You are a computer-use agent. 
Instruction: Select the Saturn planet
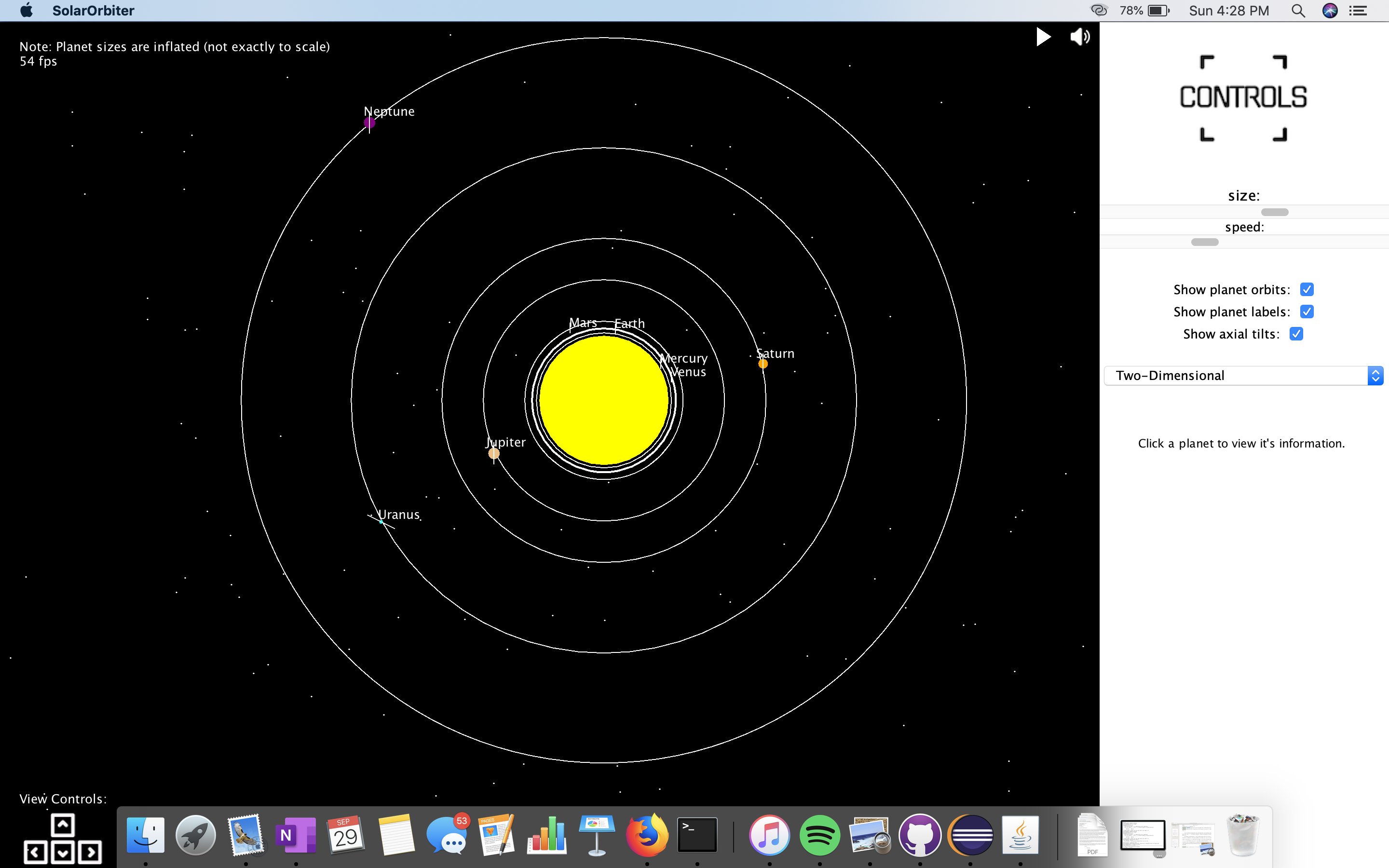coord(763,364)
